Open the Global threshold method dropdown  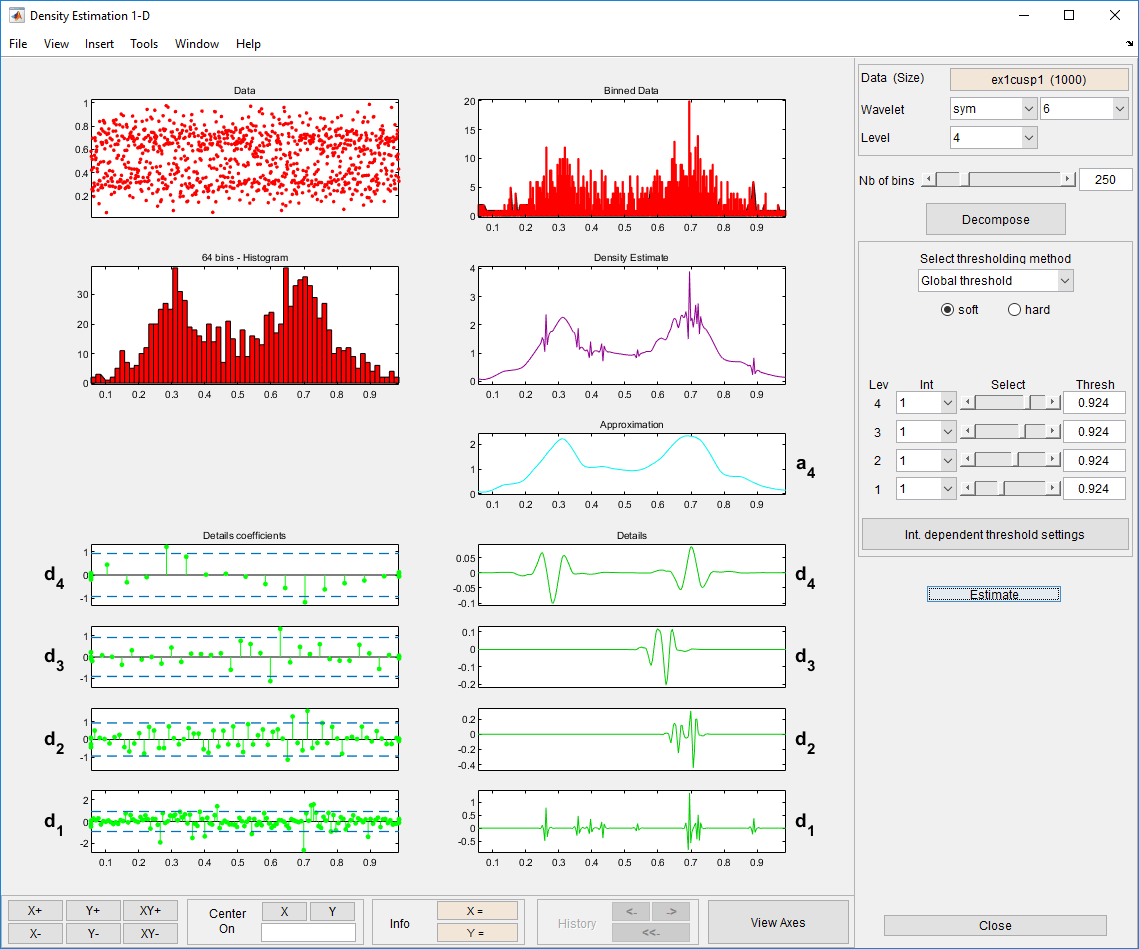point(995,281)
